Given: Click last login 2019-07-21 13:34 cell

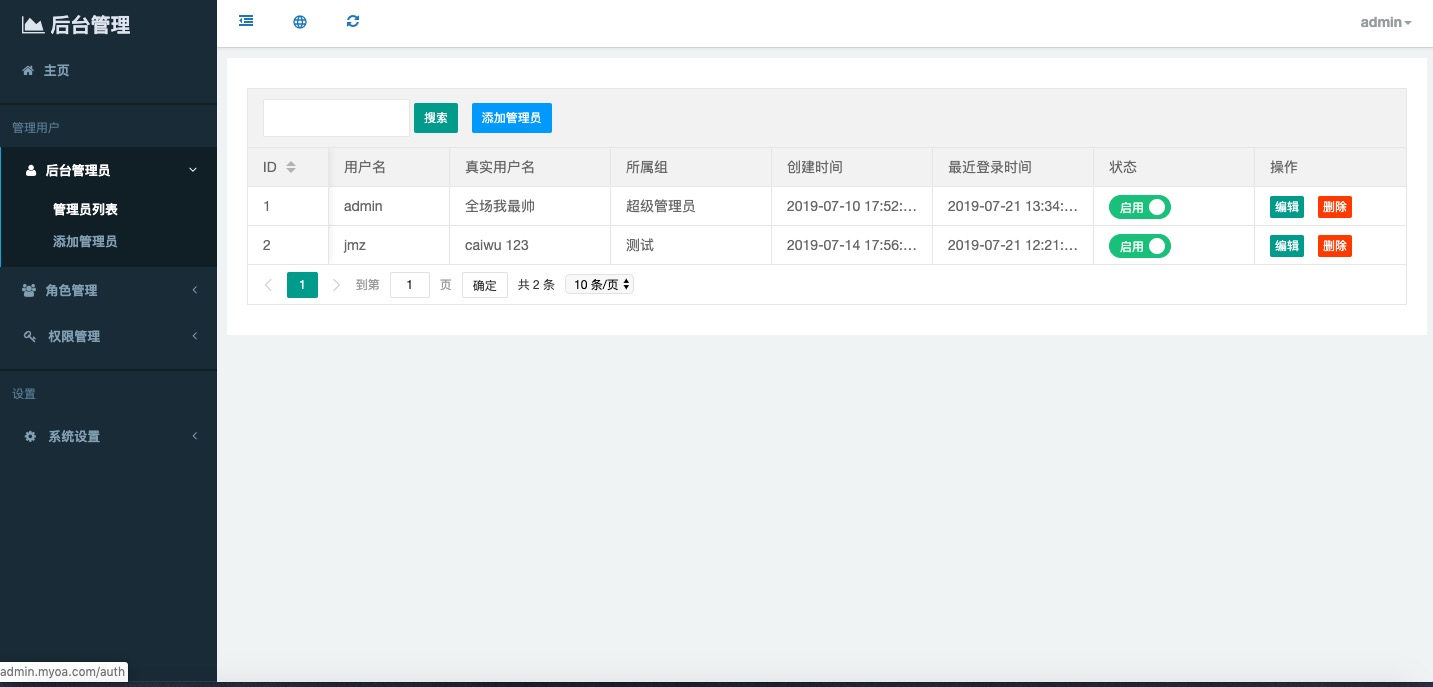Looking at the screenshot, I should (1013, 206).
